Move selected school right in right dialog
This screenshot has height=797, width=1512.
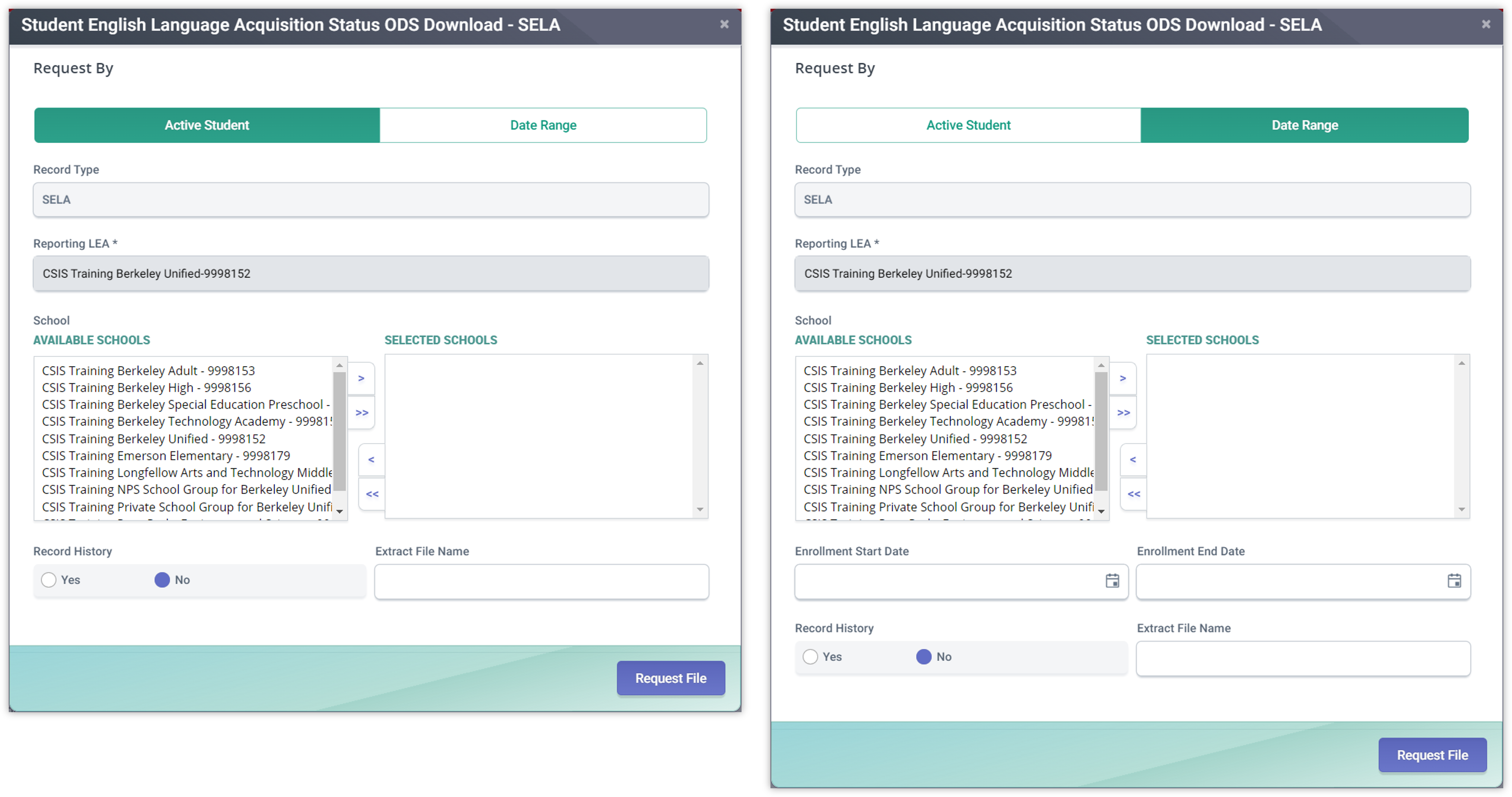point(1123,379)
